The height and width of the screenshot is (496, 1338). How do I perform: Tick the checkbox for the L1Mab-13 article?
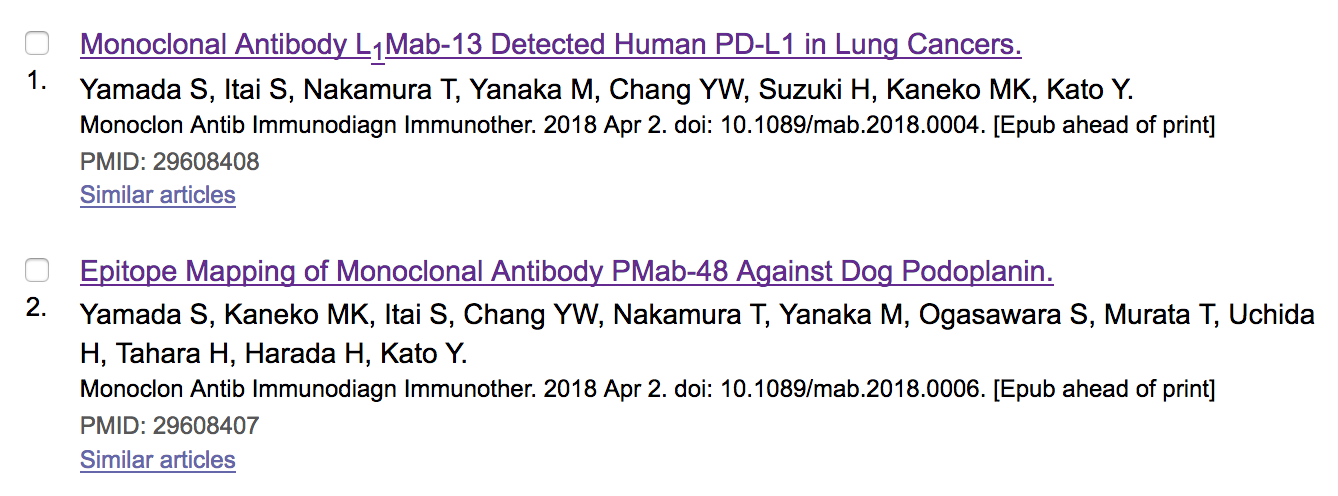tap(37, 43)
